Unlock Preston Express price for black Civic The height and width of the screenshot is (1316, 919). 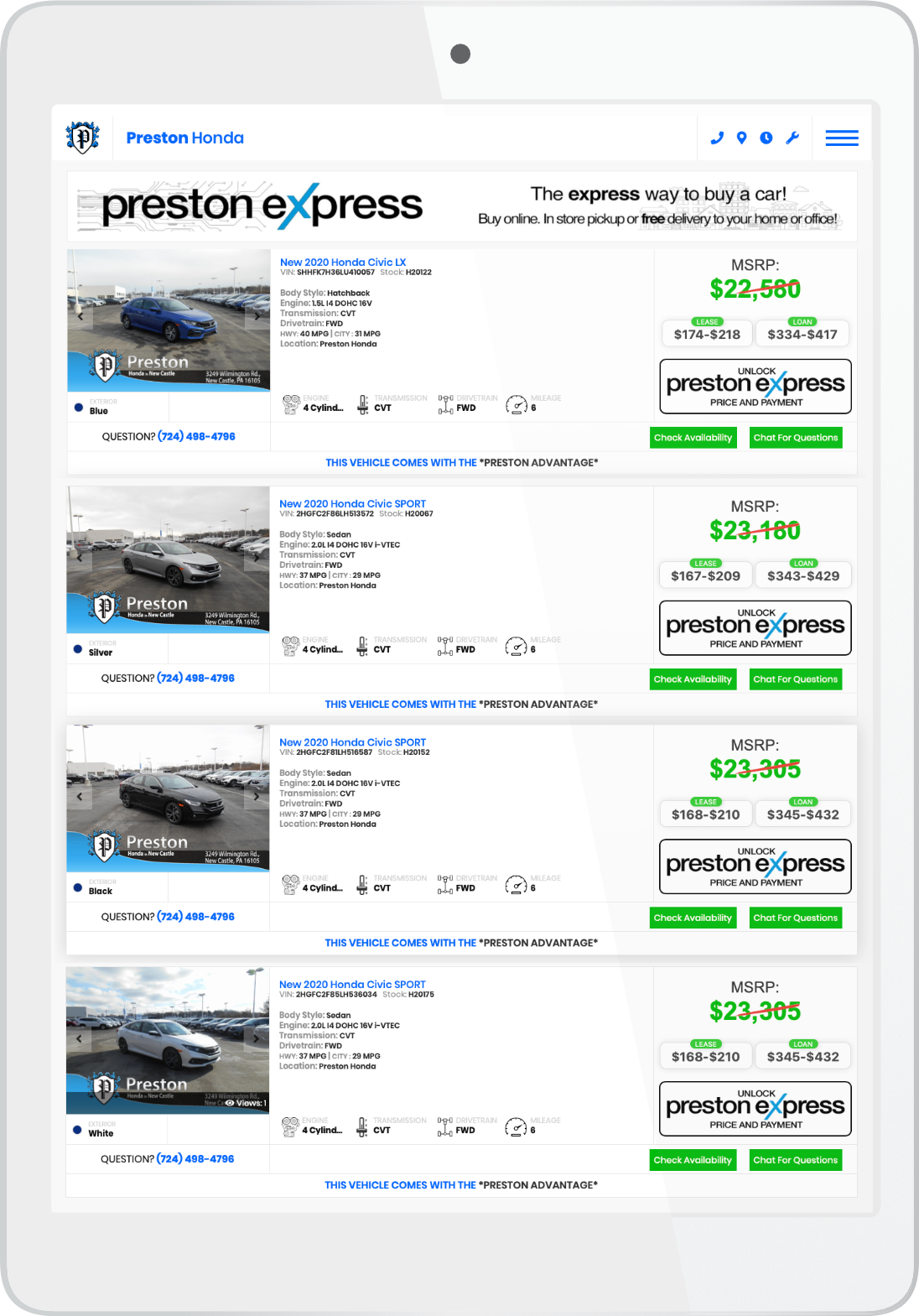755,866
